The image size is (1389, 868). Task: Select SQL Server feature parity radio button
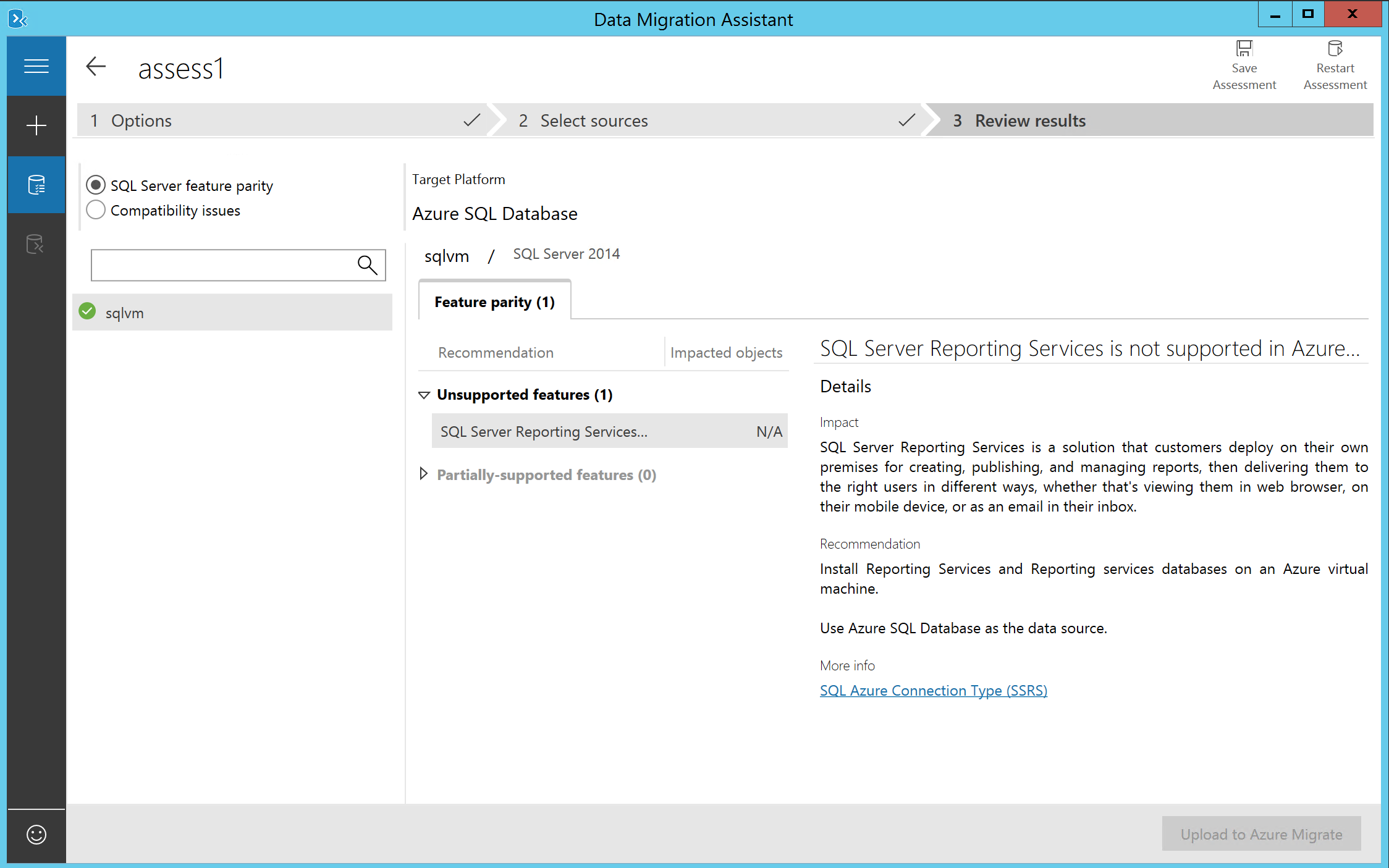tap(96, 185)
